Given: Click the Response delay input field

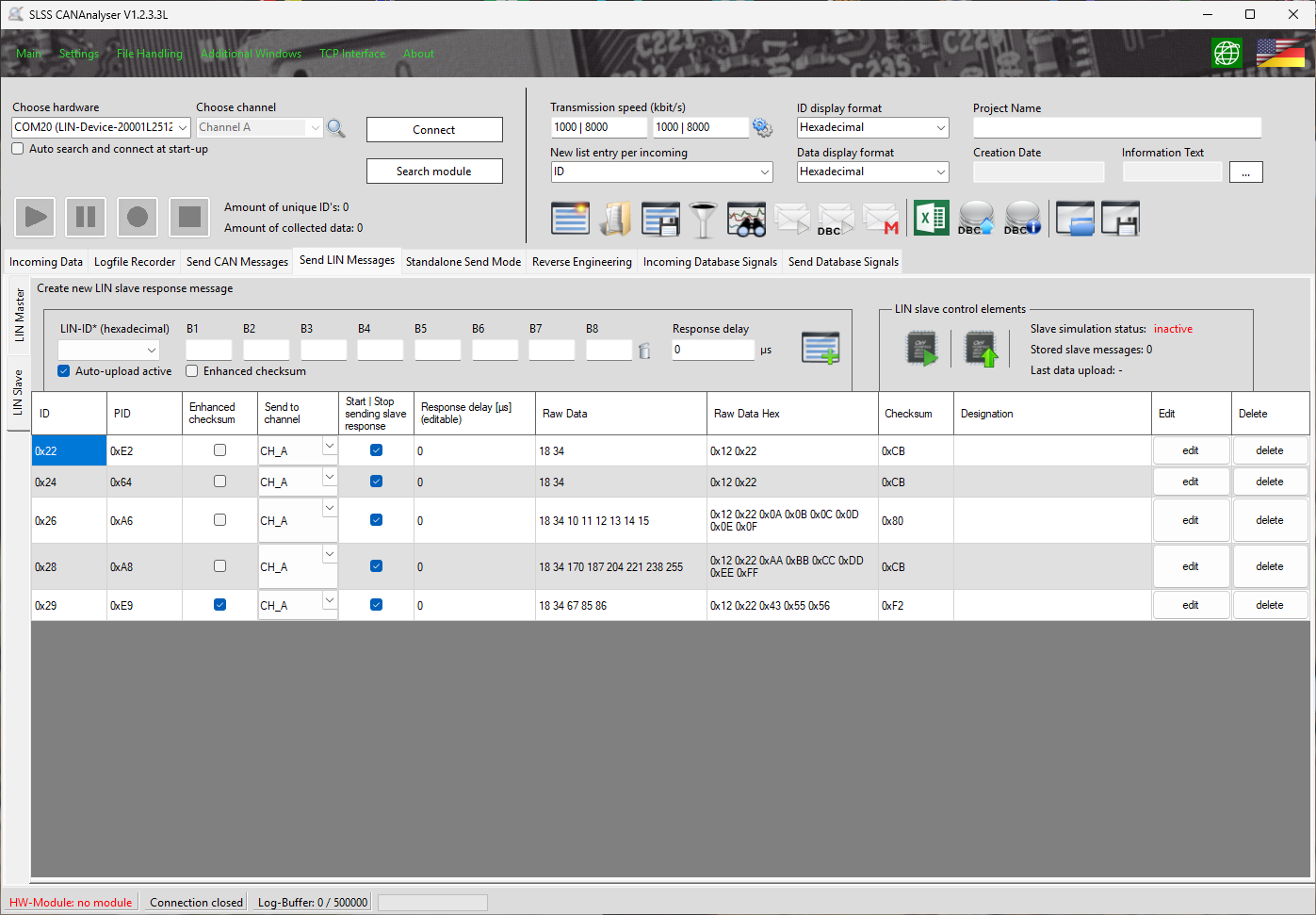Looking at the screenshot, I should [x=713, y=350].
